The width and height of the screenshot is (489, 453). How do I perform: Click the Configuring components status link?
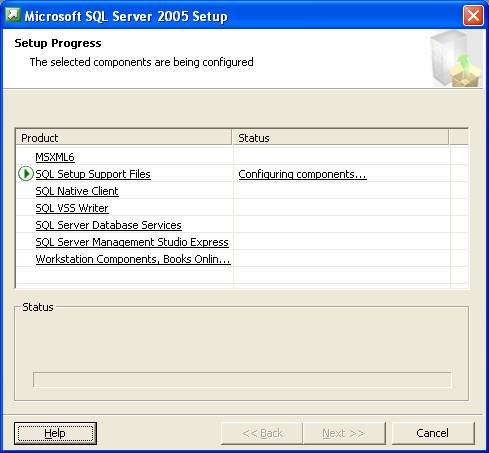coord(303,174)
